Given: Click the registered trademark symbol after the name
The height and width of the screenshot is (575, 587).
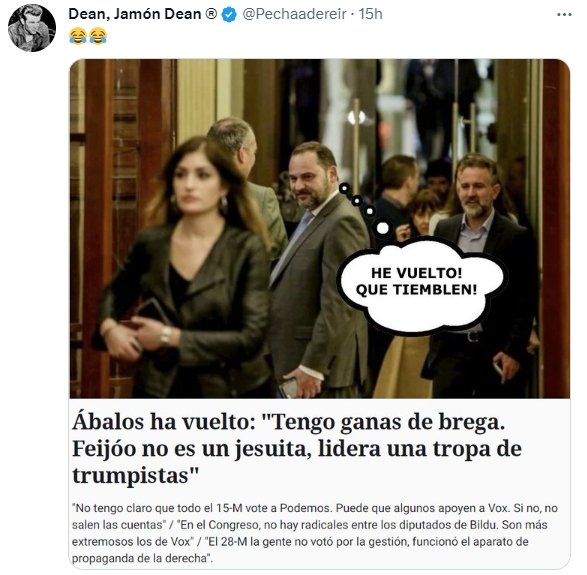Looking at the screenshot, I should 211,14.
